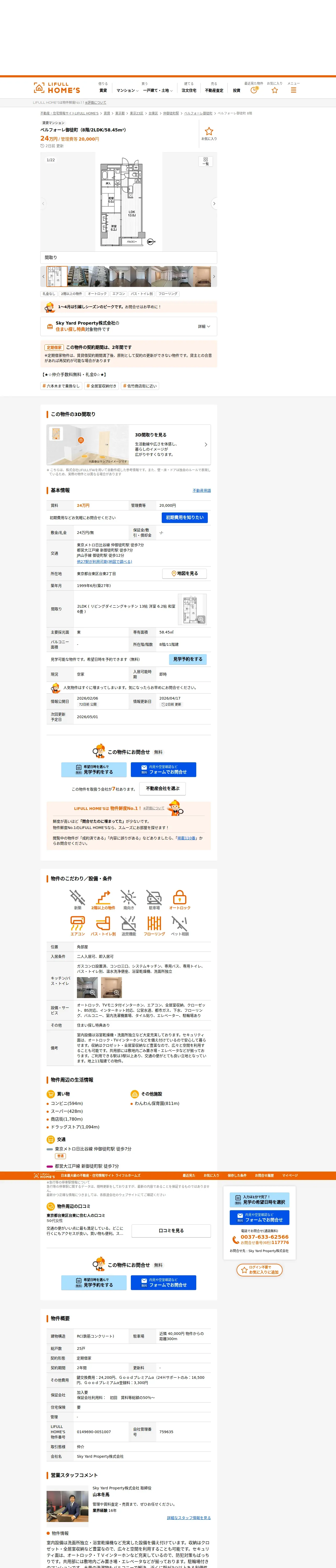Viewport: 336px width, 1568px height.
Task: Go to 賃貸 in the top navigation
Action: 103,91
